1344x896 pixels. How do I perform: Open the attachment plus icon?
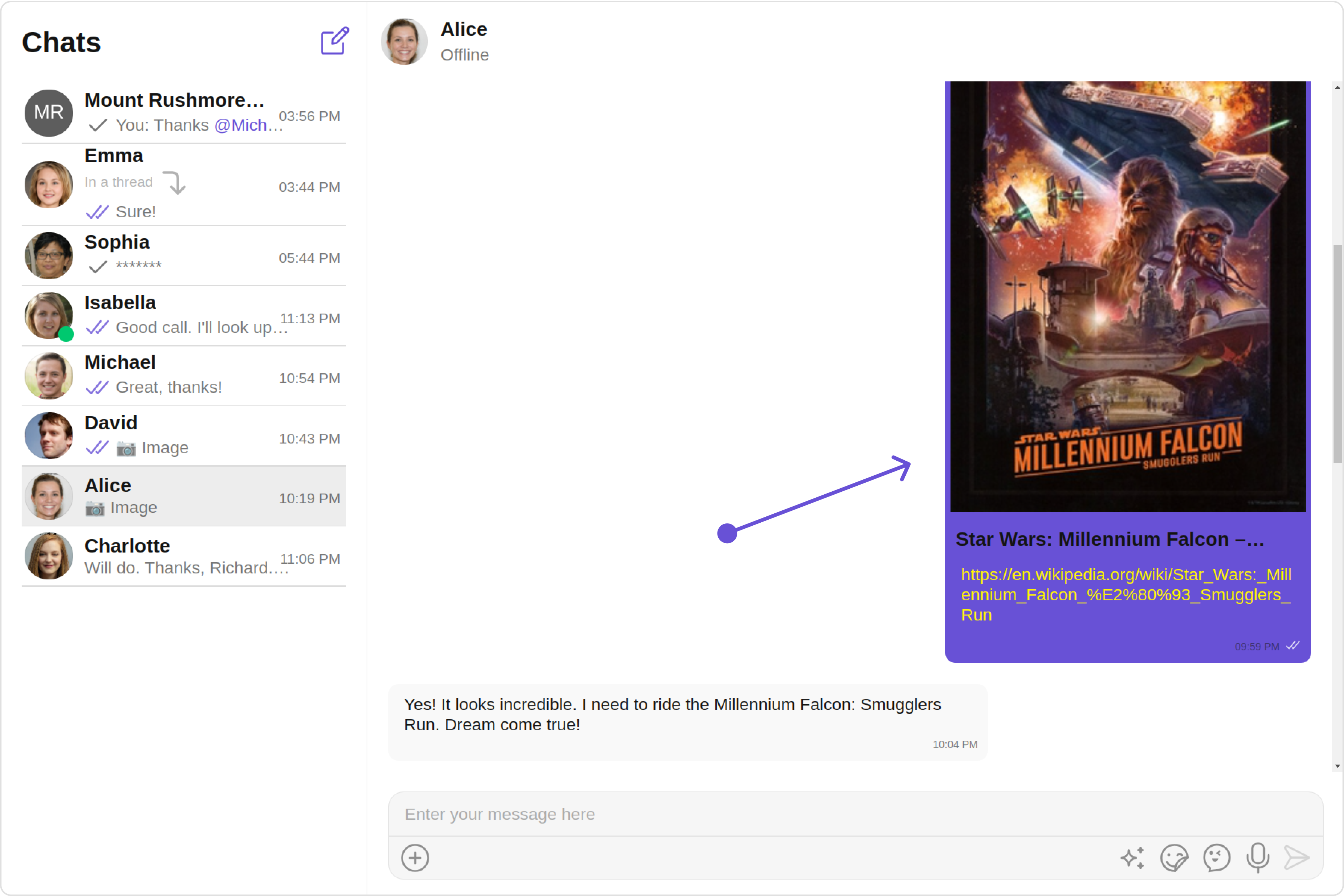[415, 858]
